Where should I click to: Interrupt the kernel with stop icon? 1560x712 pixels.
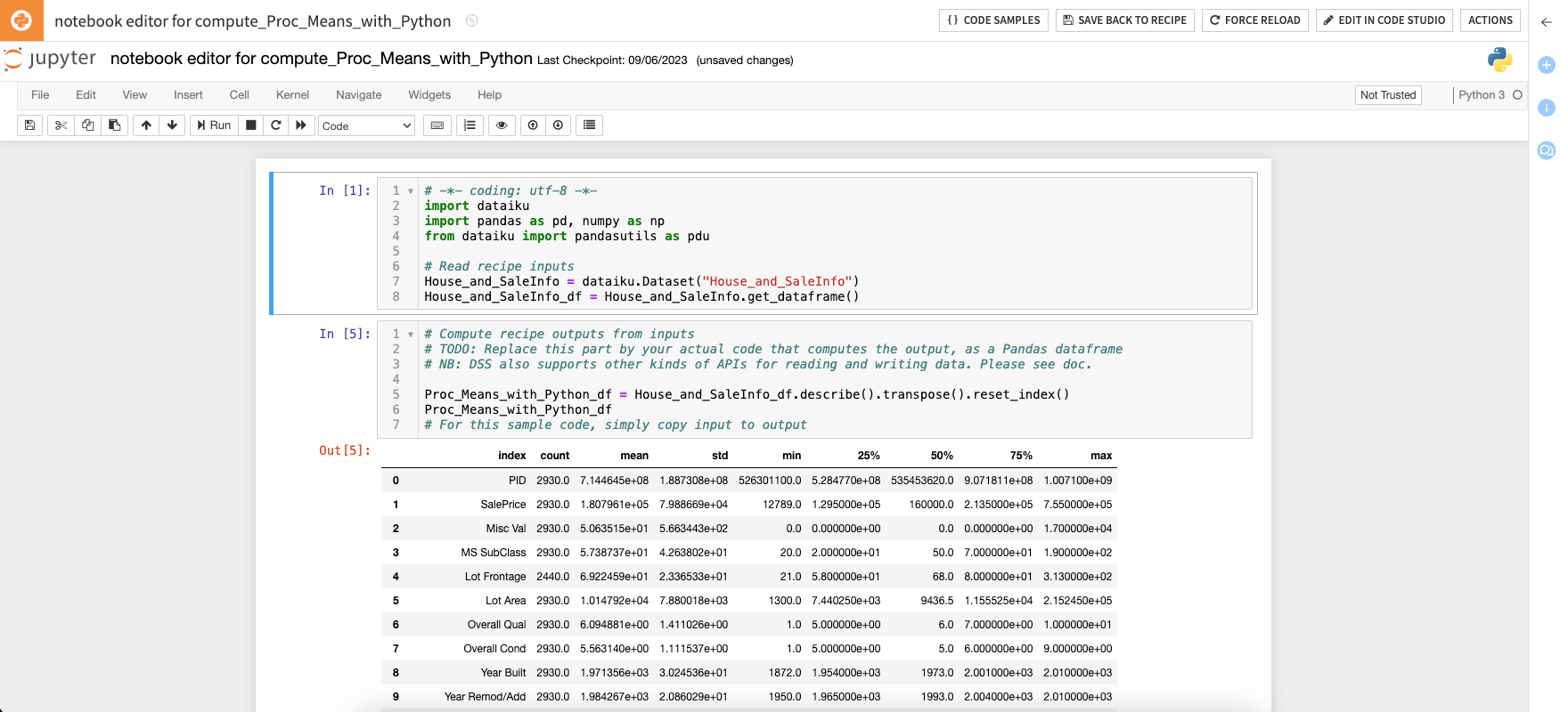click(251, 125)
